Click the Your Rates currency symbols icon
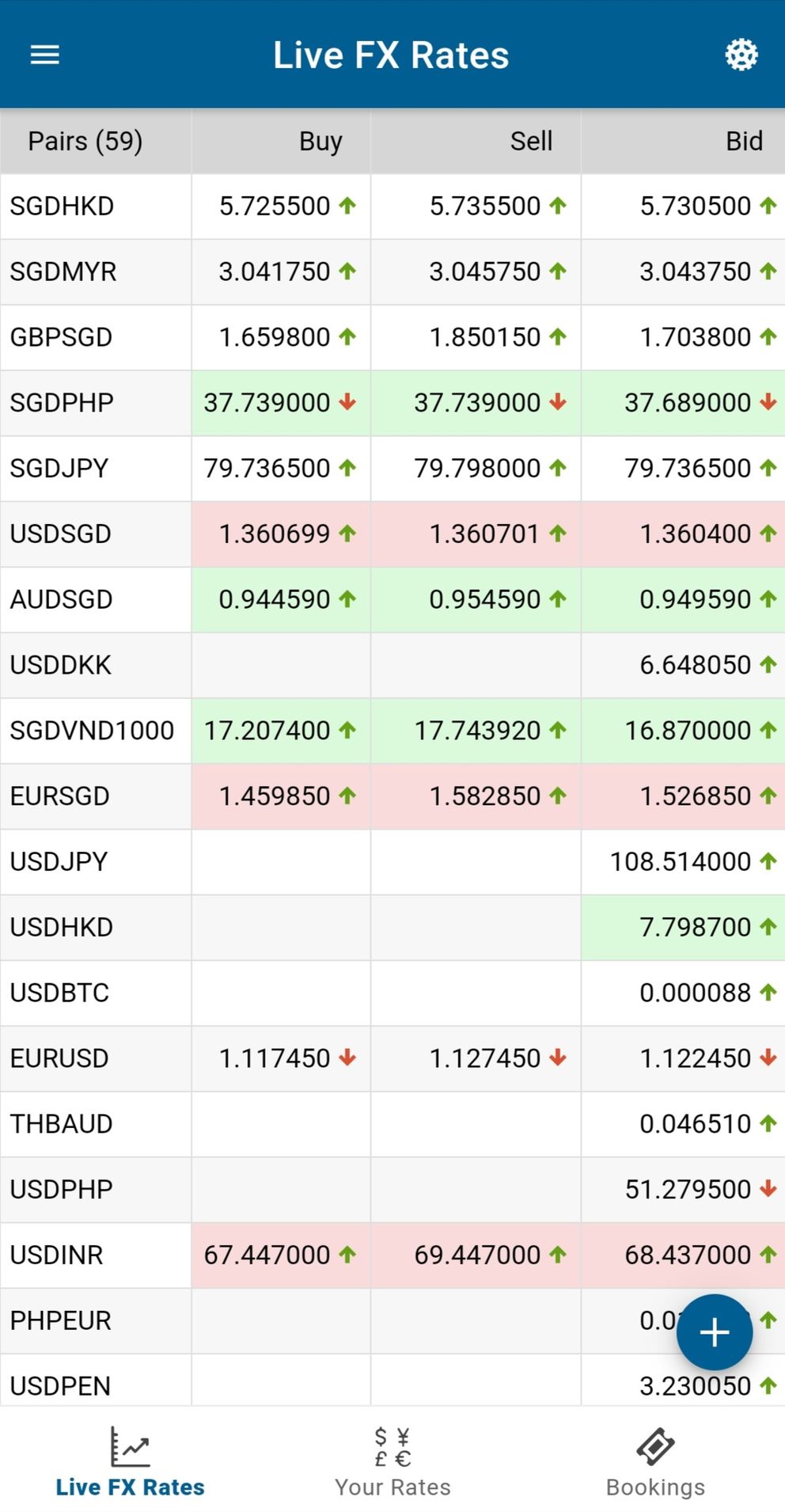 pos(392,1447)
